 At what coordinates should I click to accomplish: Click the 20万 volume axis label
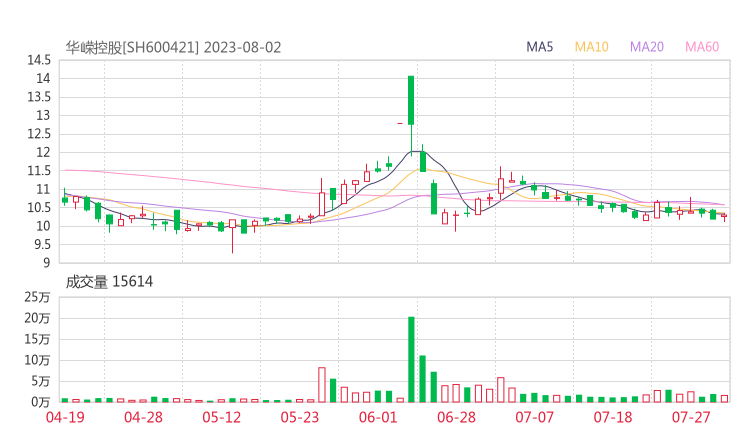[37, 318]
